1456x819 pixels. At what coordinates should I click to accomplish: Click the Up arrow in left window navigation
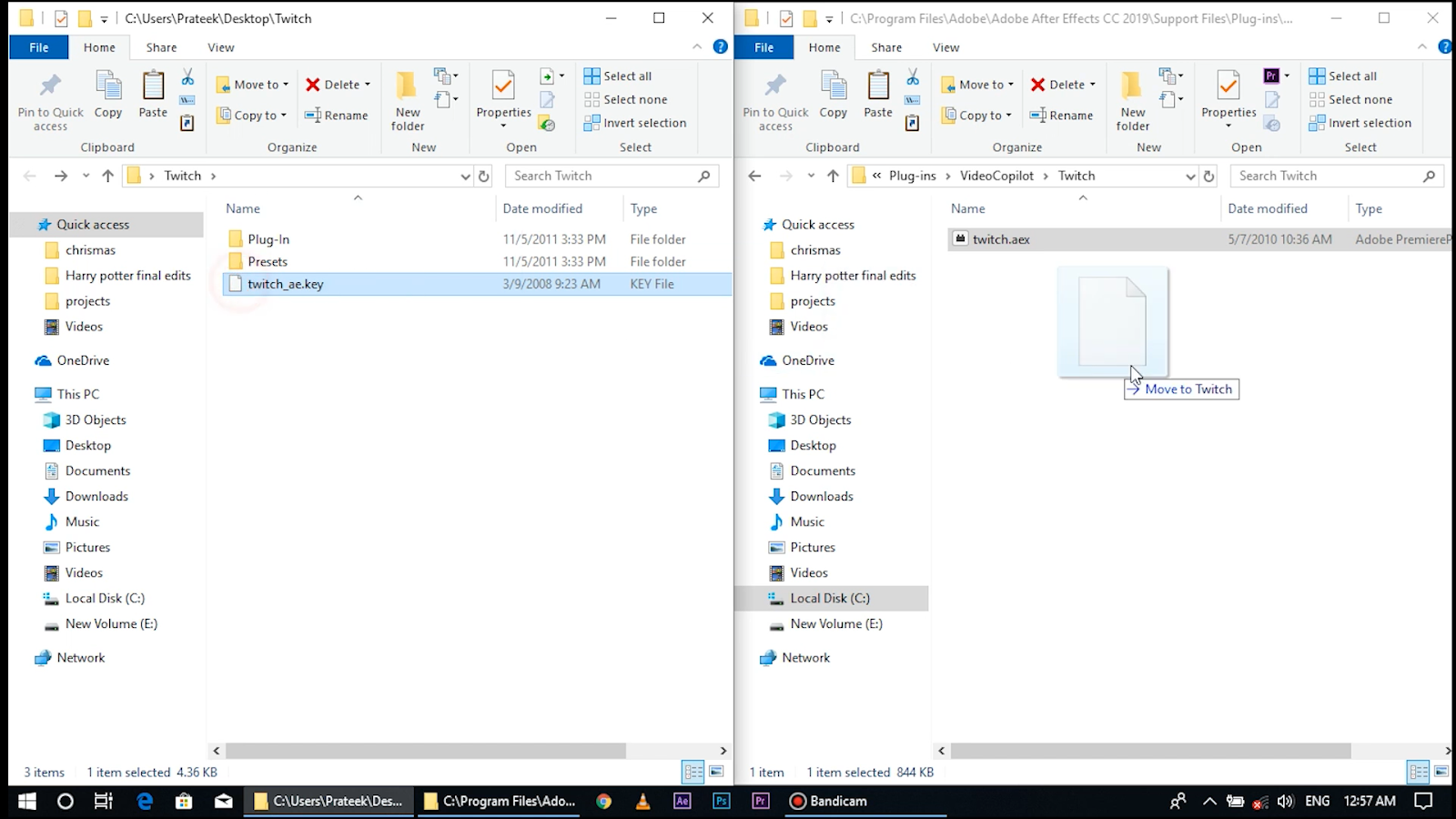coord(108,176)
